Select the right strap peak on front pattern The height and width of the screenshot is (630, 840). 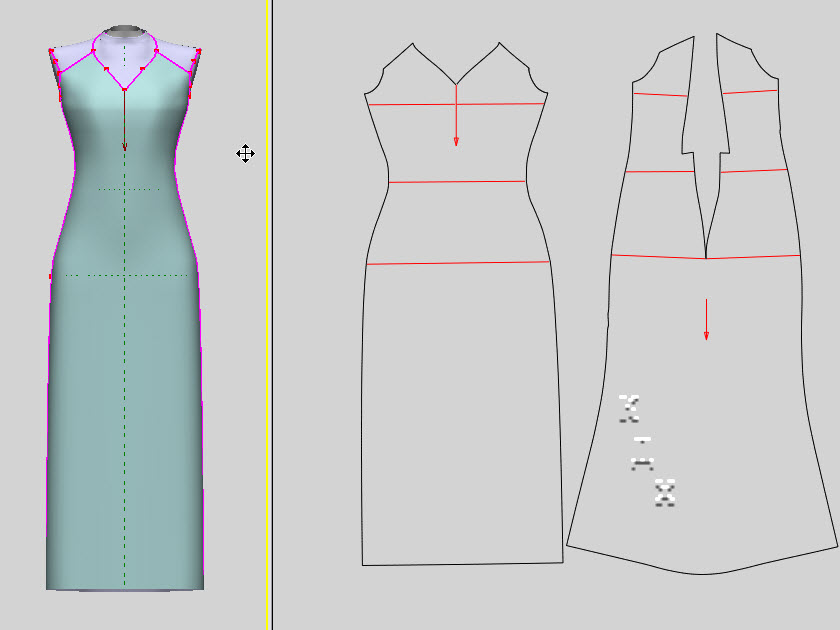click(499, 43)
